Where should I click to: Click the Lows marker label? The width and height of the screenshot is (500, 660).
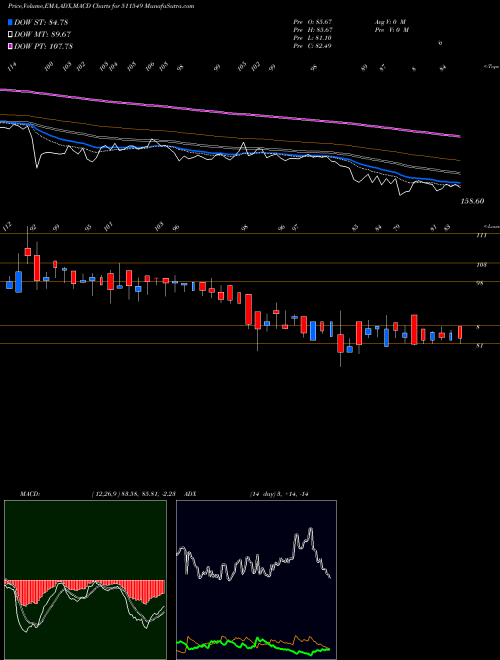(x=492, y=226)
